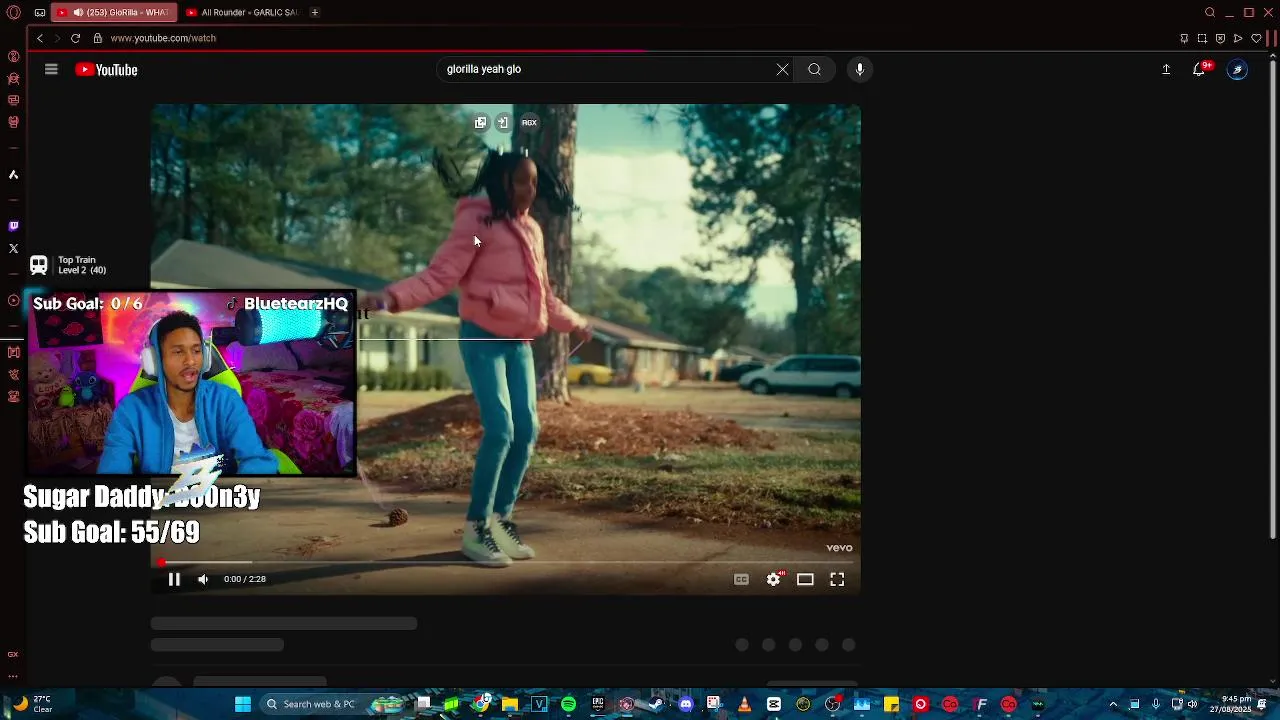The width and height of the screenshot is (1280, 720).
Task: Add page to bookmarks heart icon
Action: pyautogui.click(x=1256, y=38)
